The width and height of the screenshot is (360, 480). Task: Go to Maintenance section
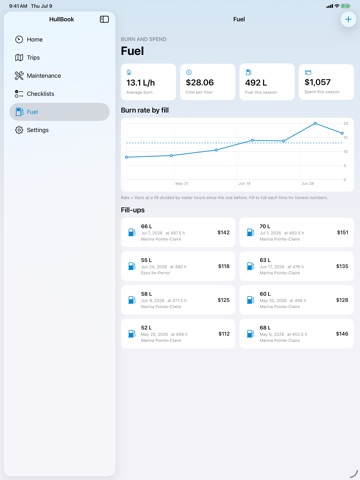[59, 76]
